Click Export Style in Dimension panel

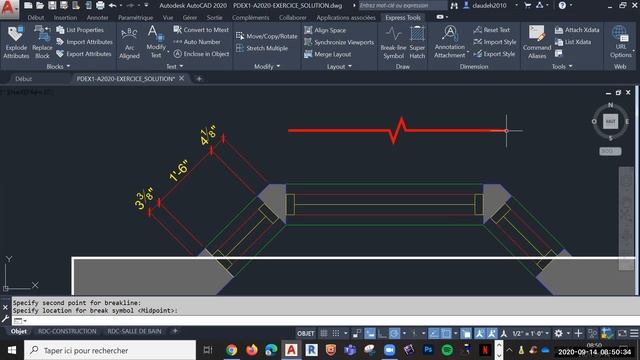494,53
